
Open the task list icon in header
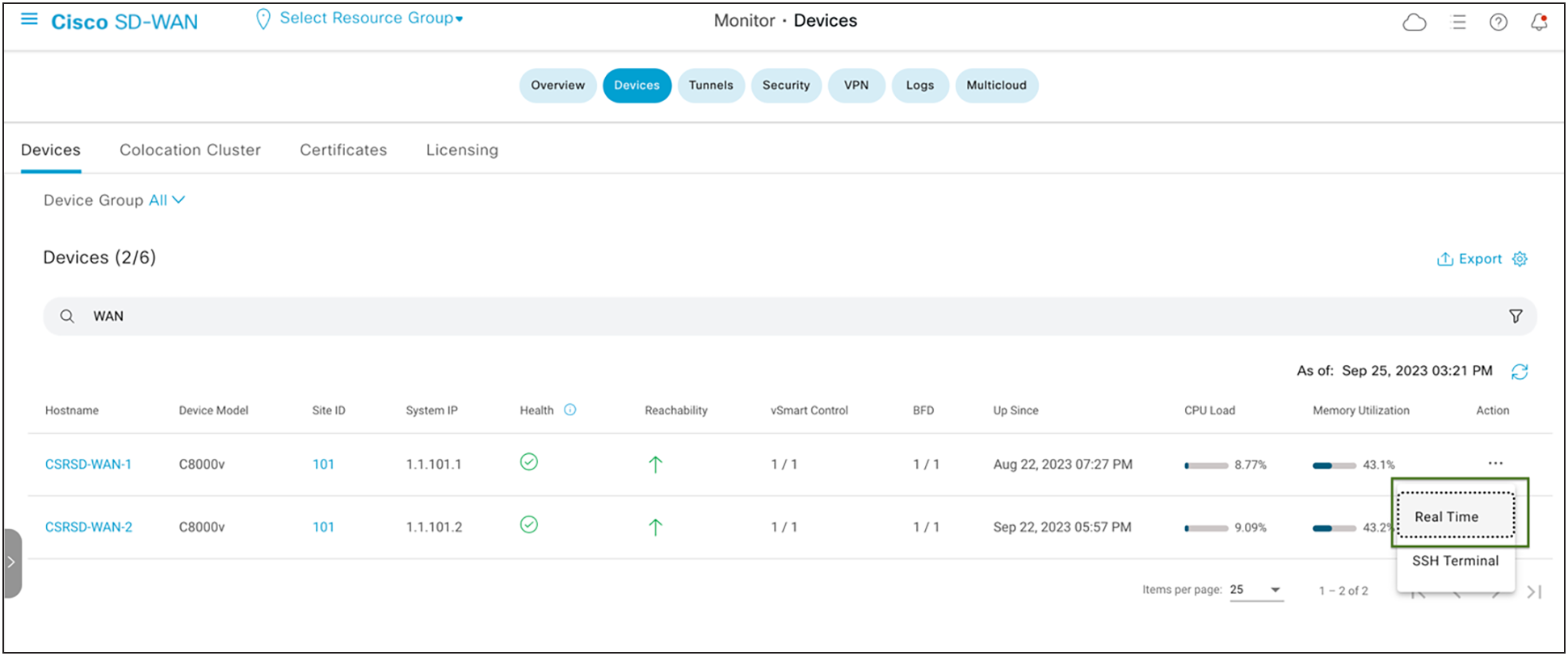[x=1459, y=23]
